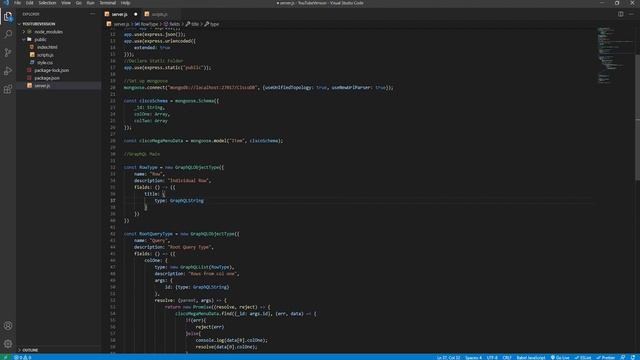The image size is (640, 360).
Task: Open the Accounts menu icon
Action: [8, 326]
